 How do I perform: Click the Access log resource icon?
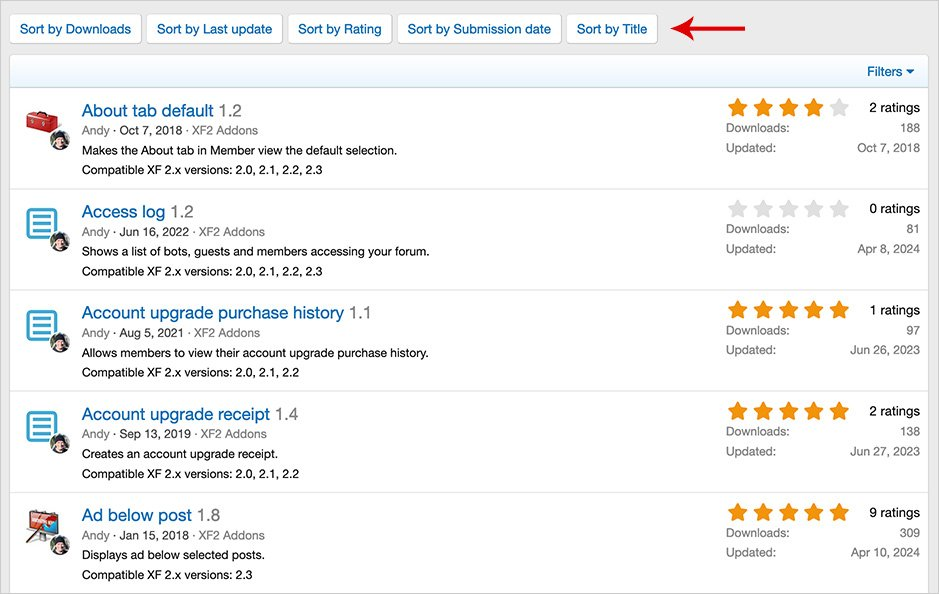pyautogui.click(x=41, y=224)
